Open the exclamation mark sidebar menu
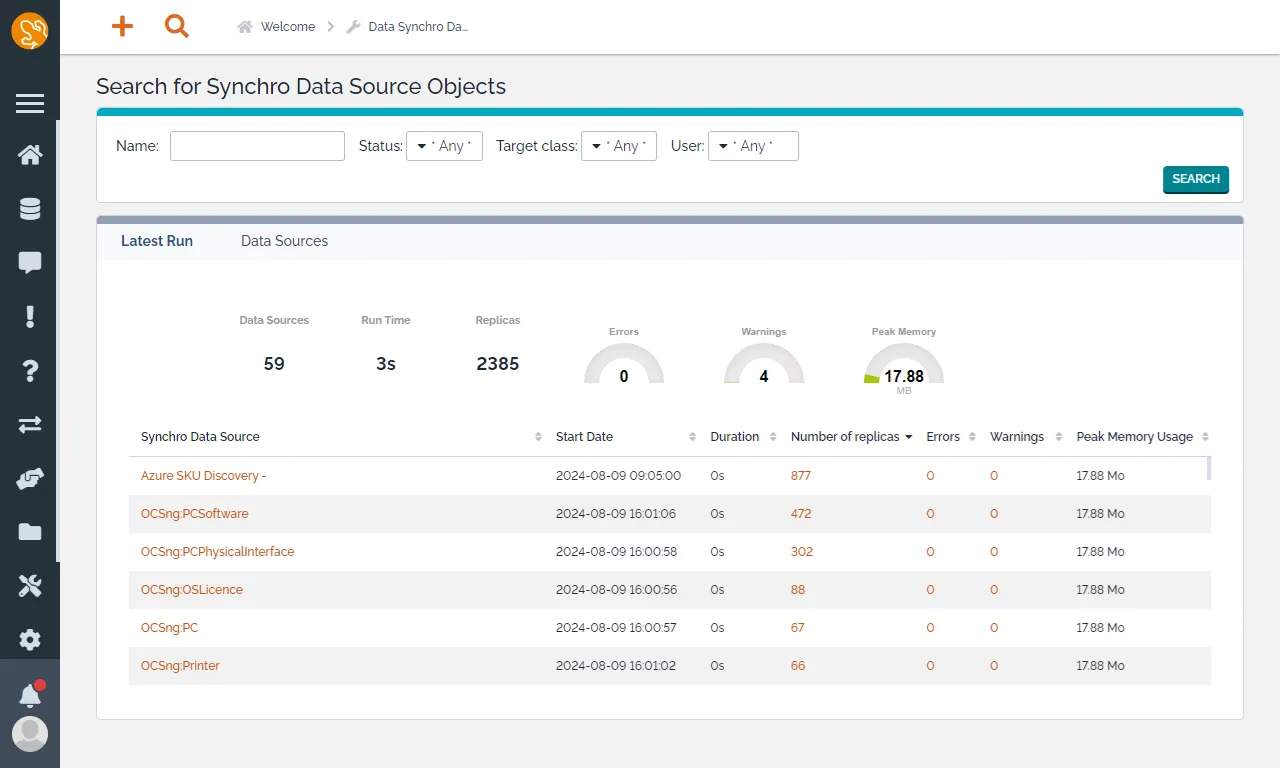 point(30,317)
